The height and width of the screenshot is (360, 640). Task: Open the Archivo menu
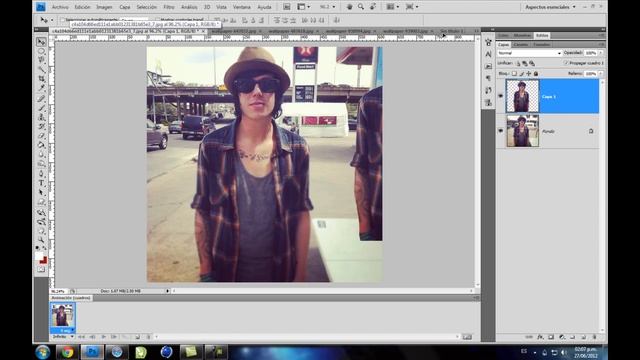[60, 7]
